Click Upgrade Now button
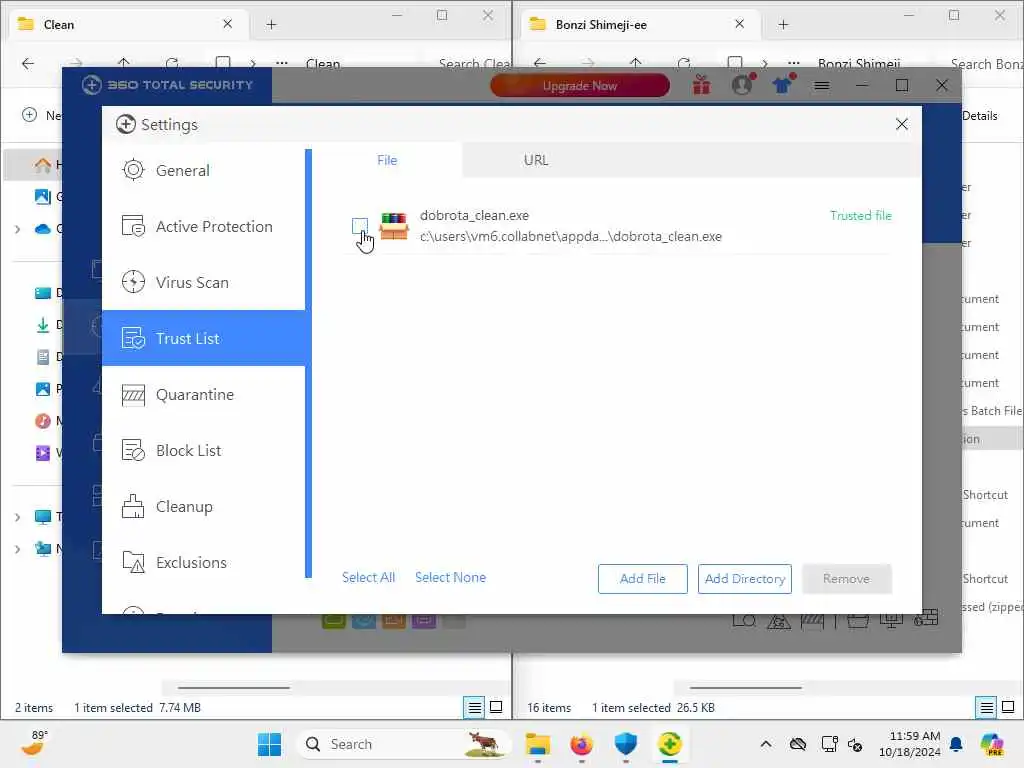The image size is (1024, 768). [580, 86]
